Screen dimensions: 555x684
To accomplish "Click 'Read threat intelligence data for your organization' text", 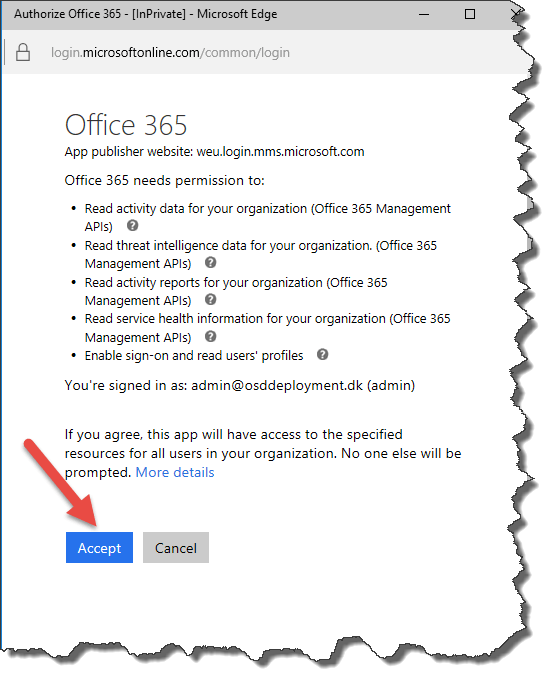I will click(x=228, y=246).
